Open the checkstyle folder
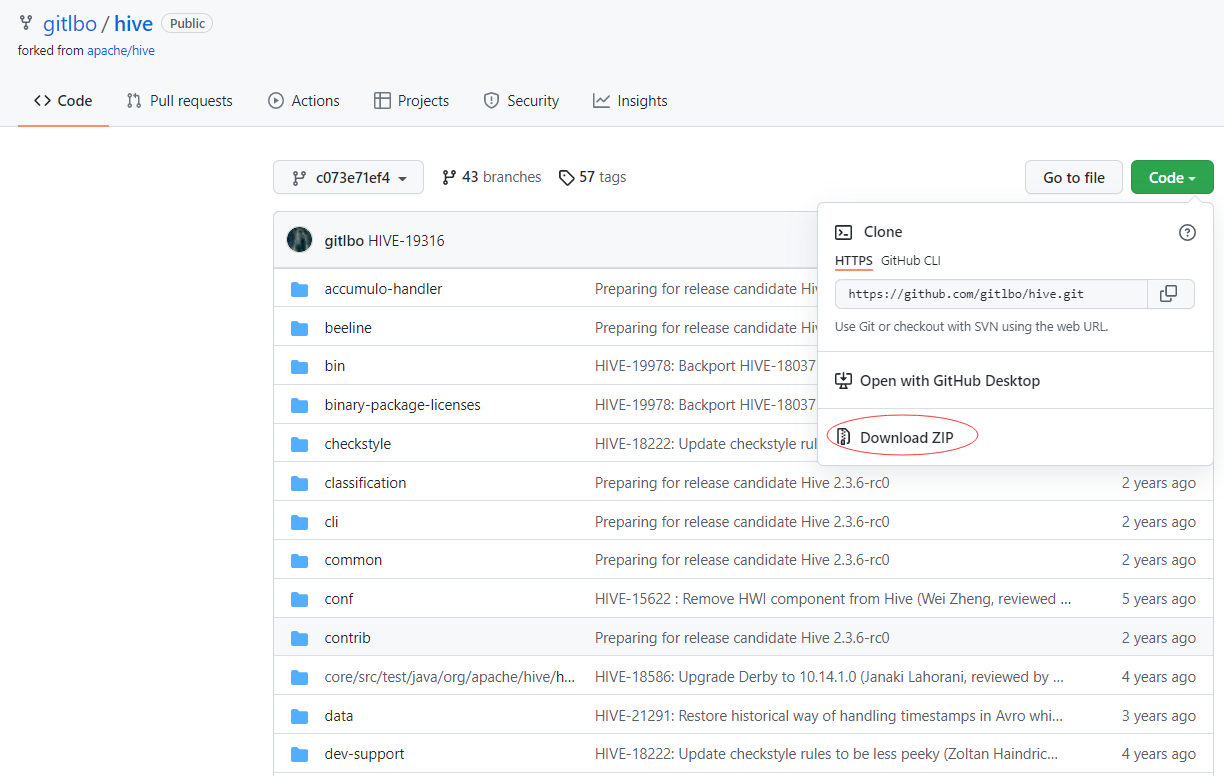The width and height of the screenshot is (1224, 776). pos(358,444)
